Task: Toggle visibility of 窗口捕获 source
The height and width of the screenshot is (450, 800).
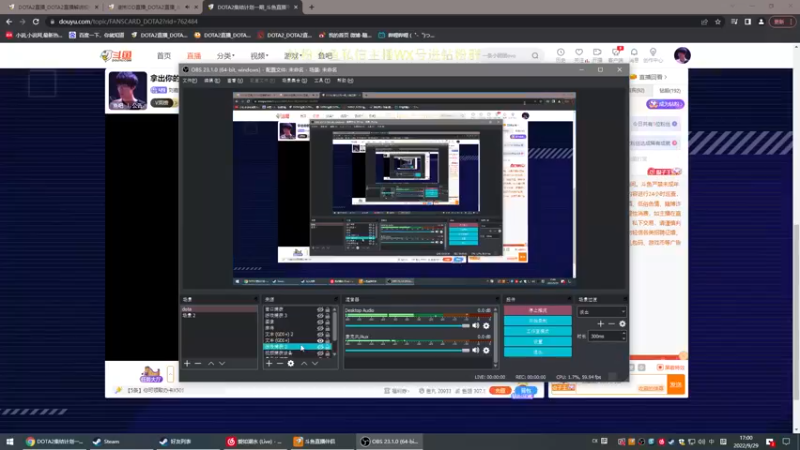Action: click(320, 309)
